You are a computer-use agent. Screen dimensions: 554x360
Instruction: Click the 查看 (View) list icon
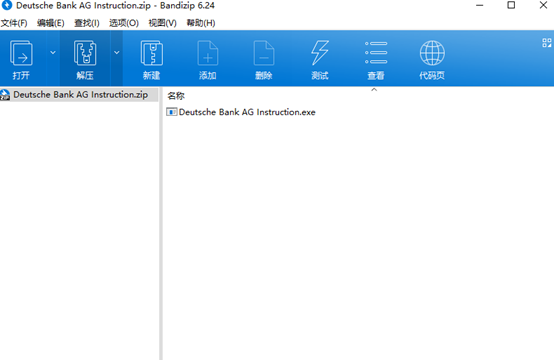[x=376, y=53]
